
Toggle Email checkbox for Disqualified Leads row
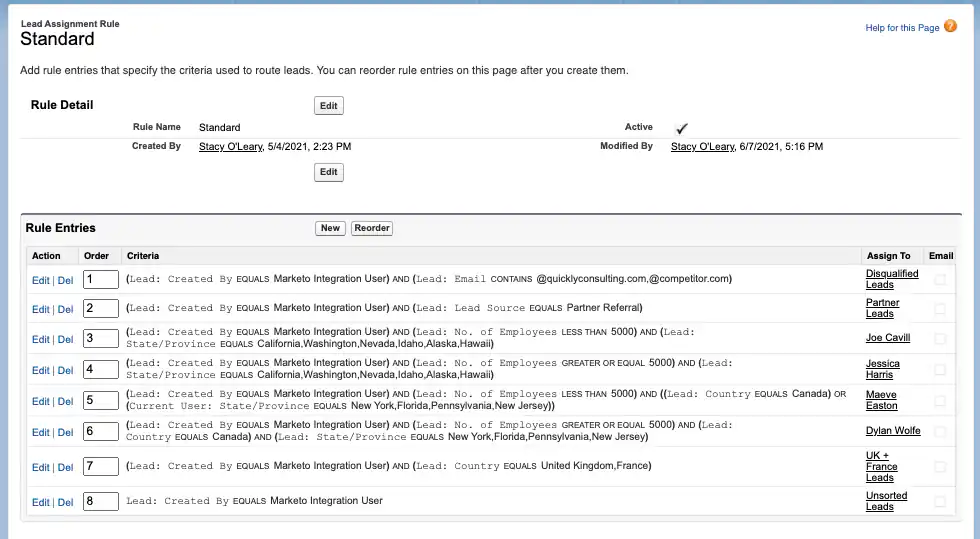[x=939, y=280]
